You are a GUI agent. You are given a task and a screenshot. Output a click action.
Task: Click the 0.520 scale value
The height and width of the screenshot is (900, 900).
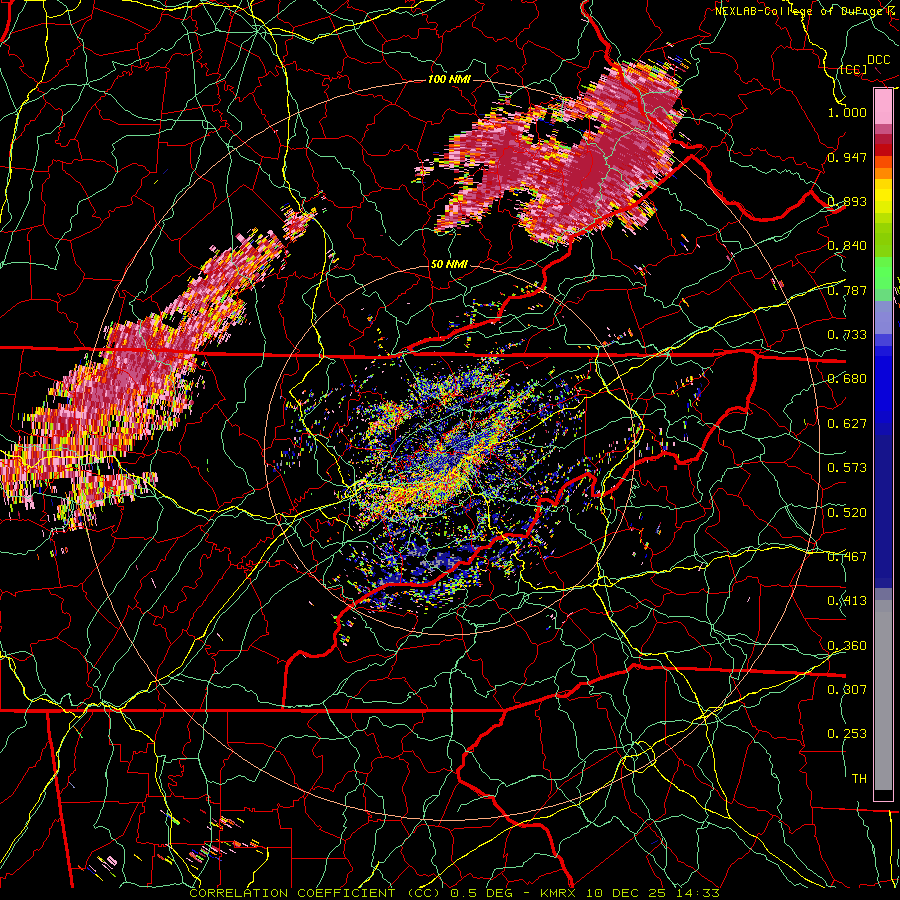click(847, 513)
